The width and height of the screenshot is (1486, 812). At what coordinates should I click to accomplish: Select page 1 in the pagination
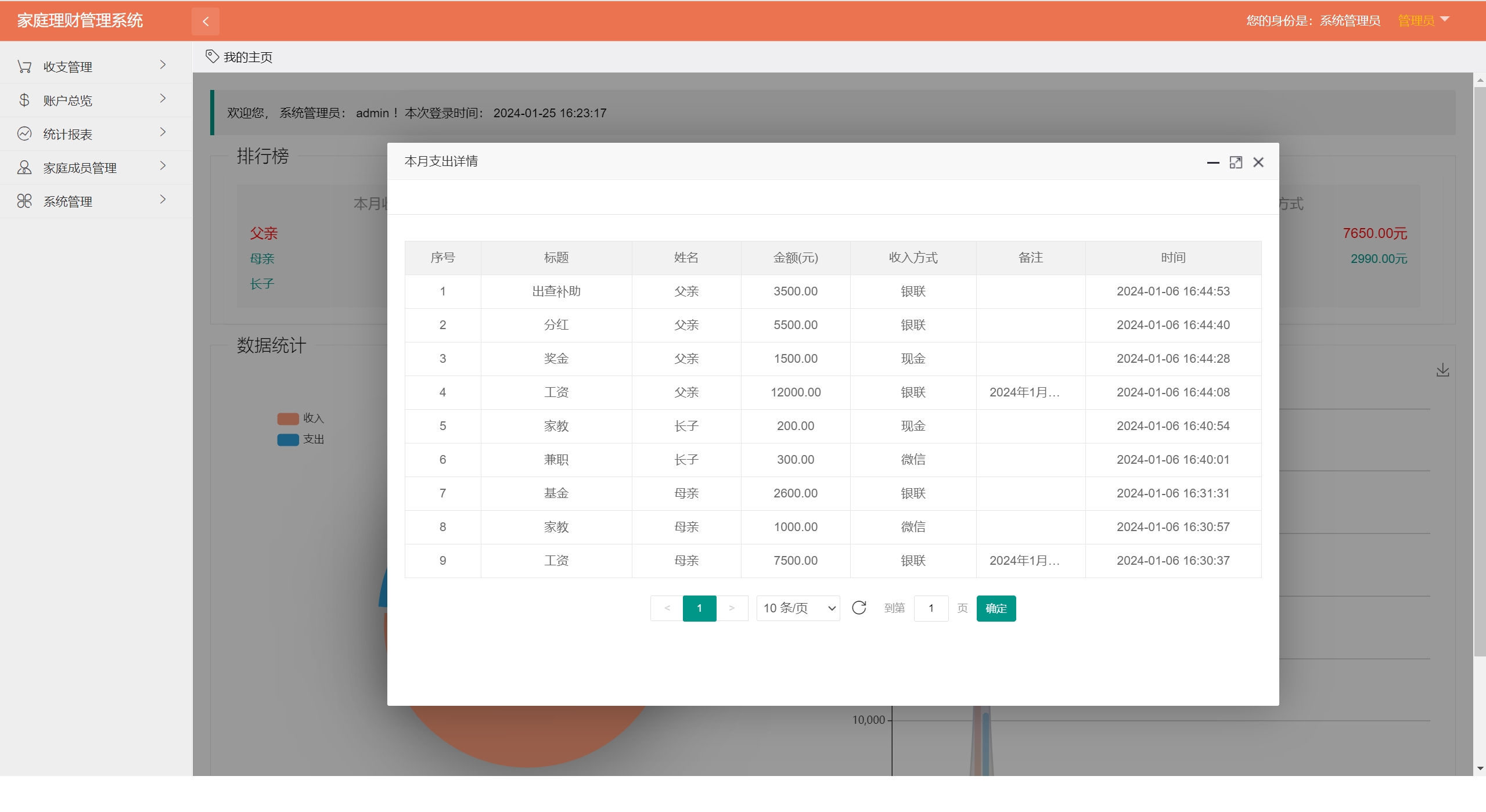(699, 608)
